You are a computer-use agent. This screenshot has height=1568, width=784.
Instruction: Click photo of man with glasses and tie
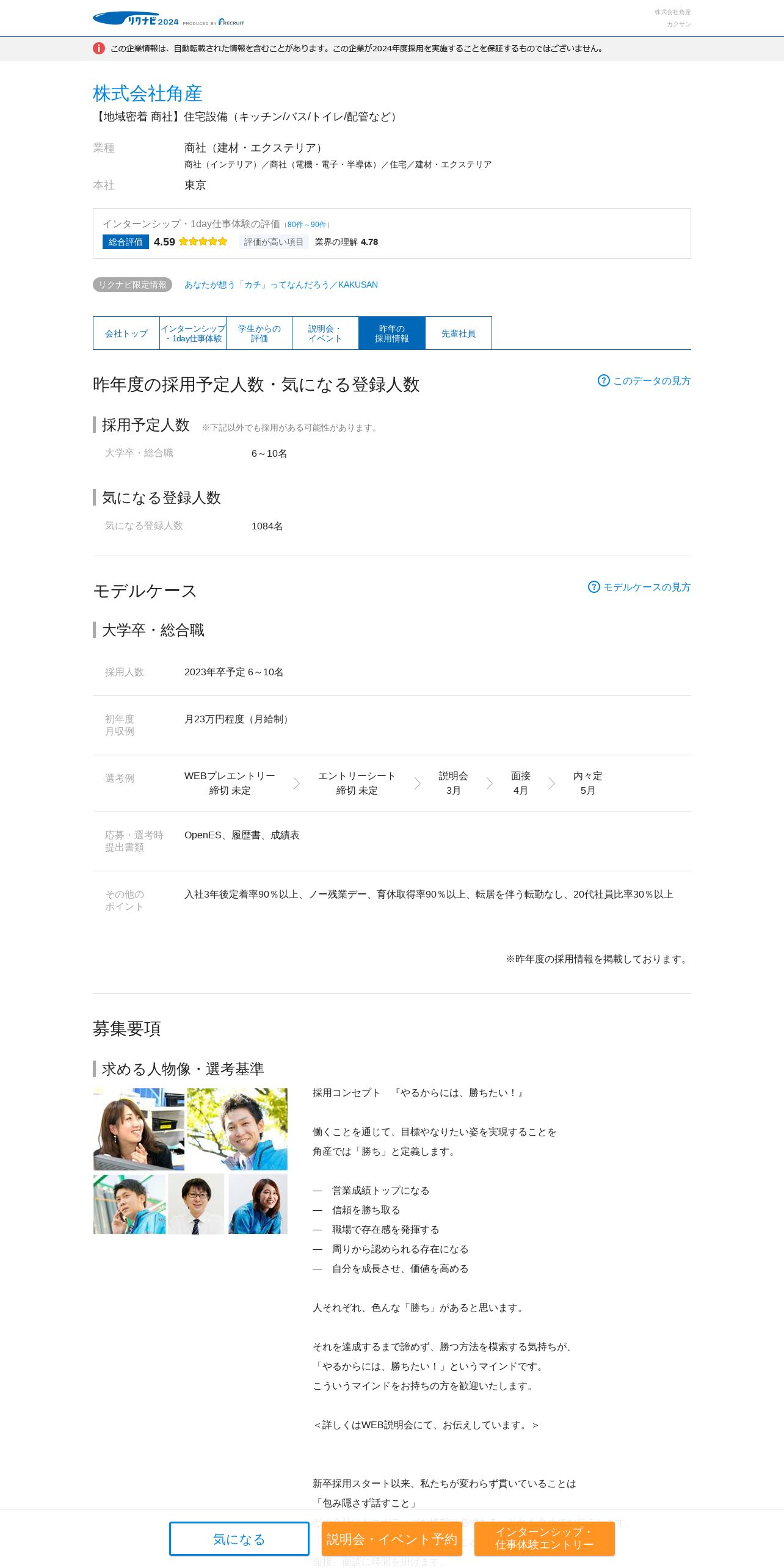click(x=196, y=1203)
